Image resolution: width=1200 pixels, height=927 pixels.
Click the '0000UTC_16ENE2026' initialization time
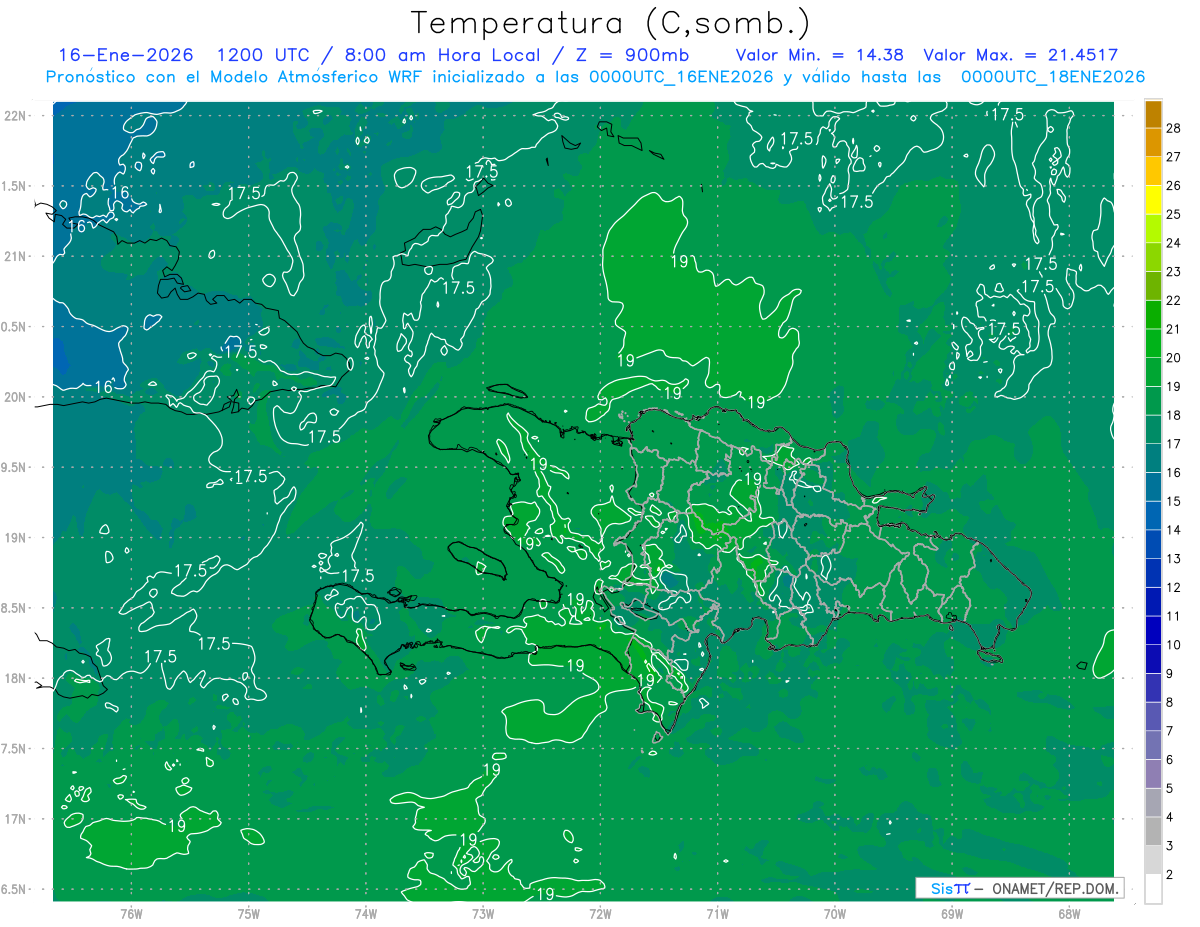tap(681, 77)
